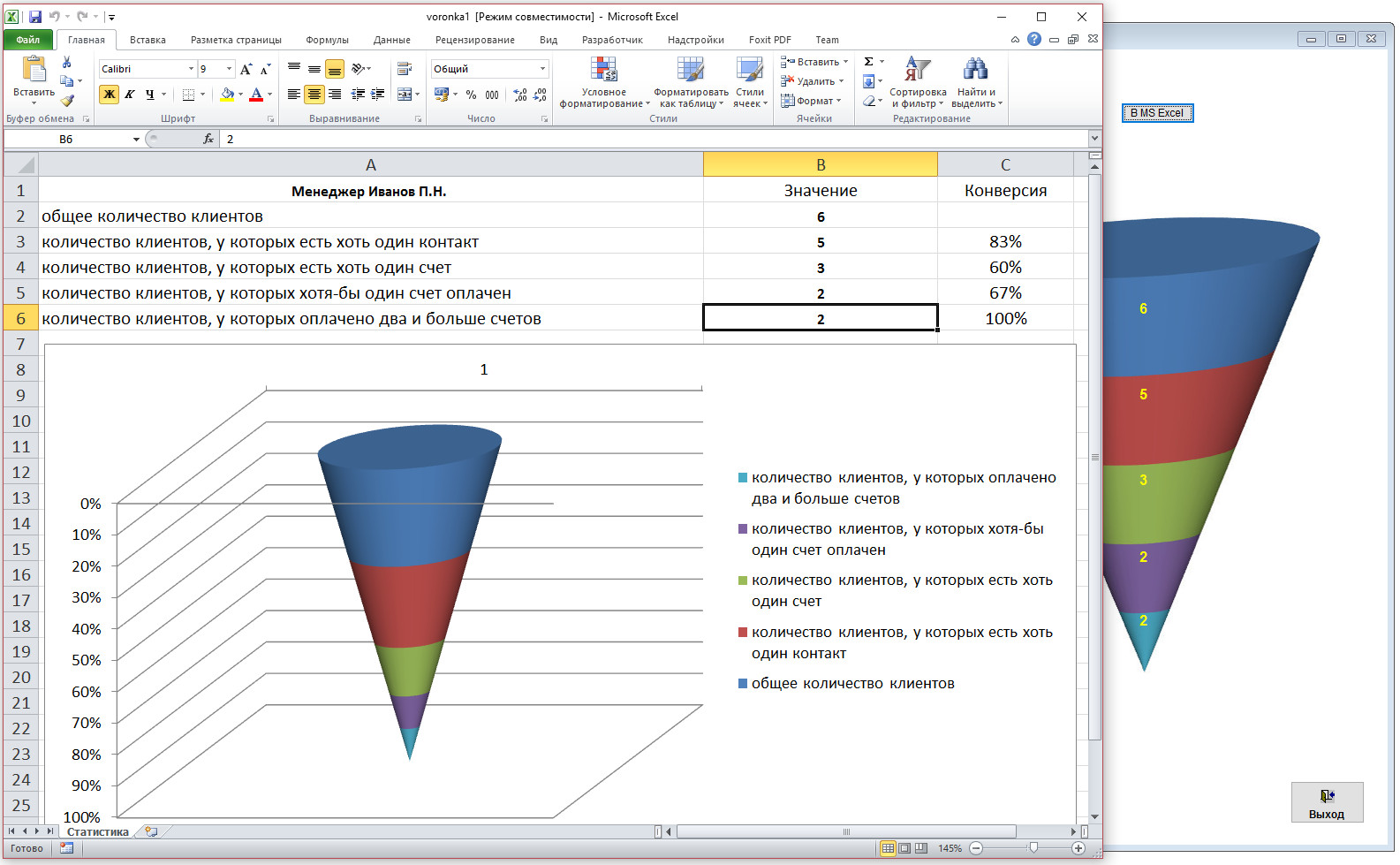Open the font size dropdown
Screen dimensions: 1400x865
coord(230,69)
